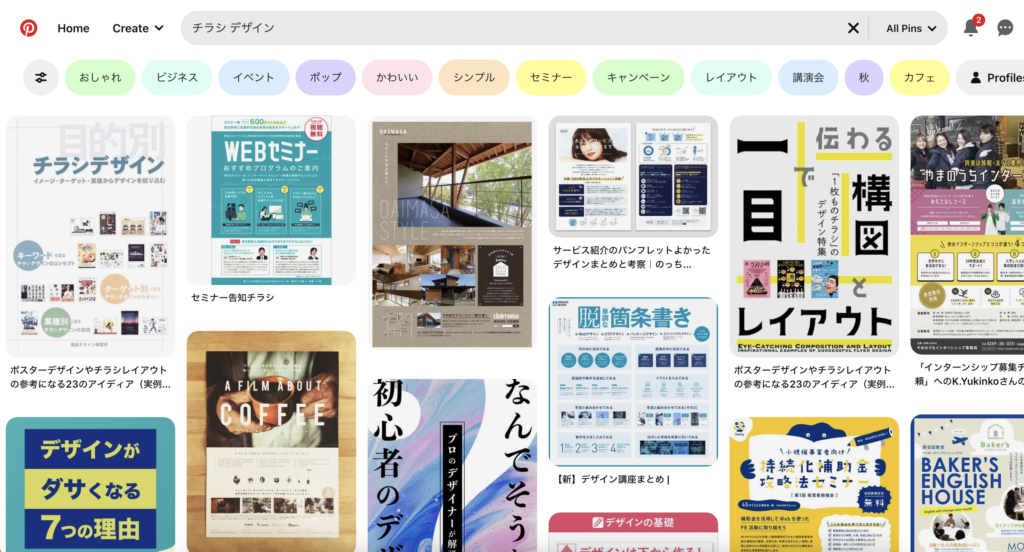
Task: Open the WEBセミナー flyer pin
Action: point(271,200)
